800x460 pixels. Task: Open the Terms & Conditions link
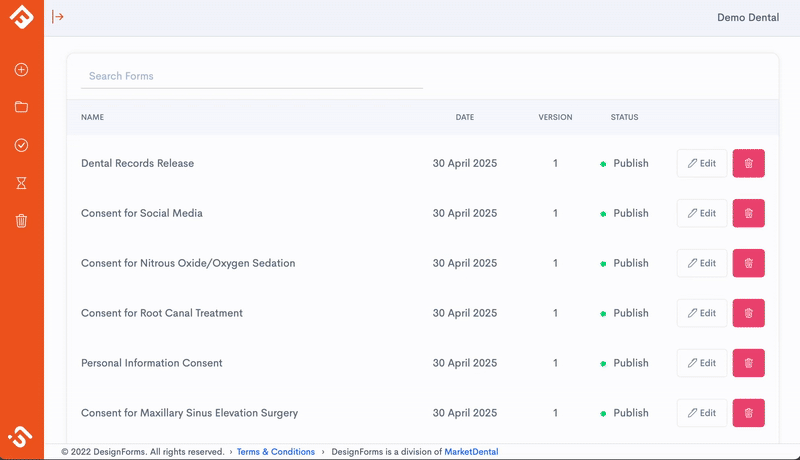coord(276,452)
